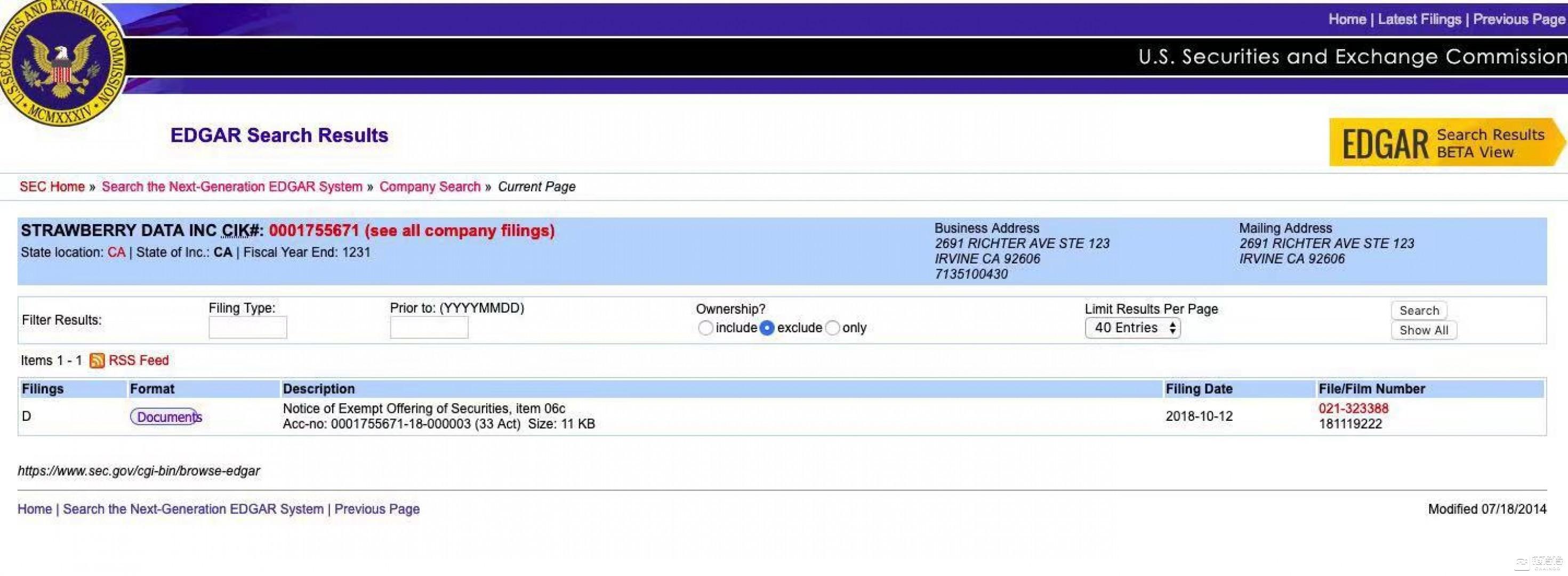Click the Mailing Address heading
Image resolution: width=1568 pixels, height=576 pixels.
[x=1285, y=228]
